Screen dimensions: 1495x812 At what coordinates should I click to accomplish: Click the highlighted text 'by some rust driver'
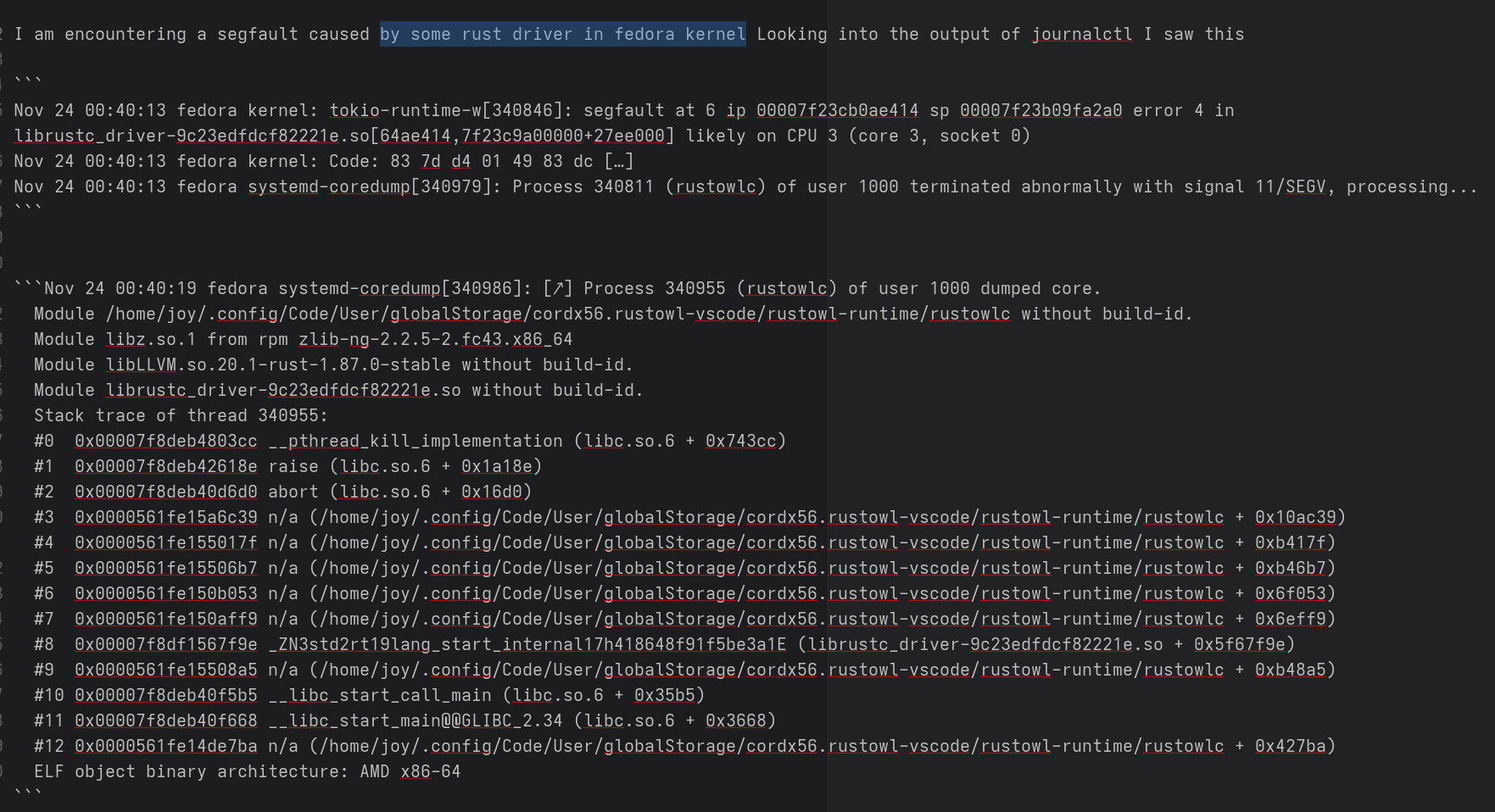[476, 34]
